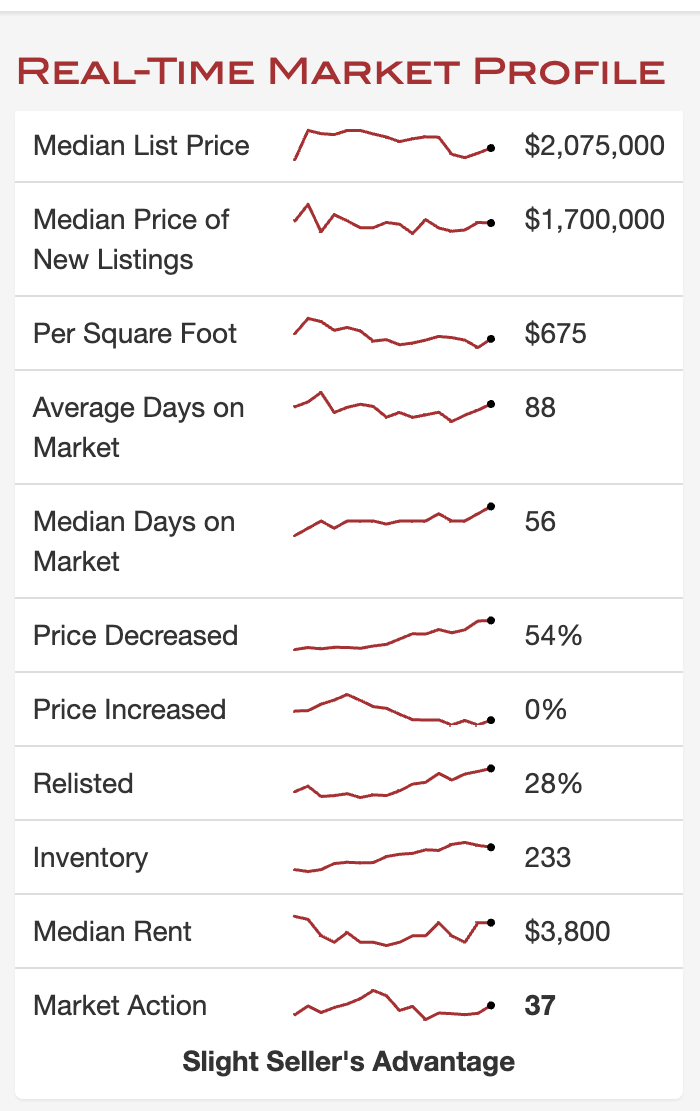
Task: Click the Inventory trend sparkline
Action: click(393, 857)
